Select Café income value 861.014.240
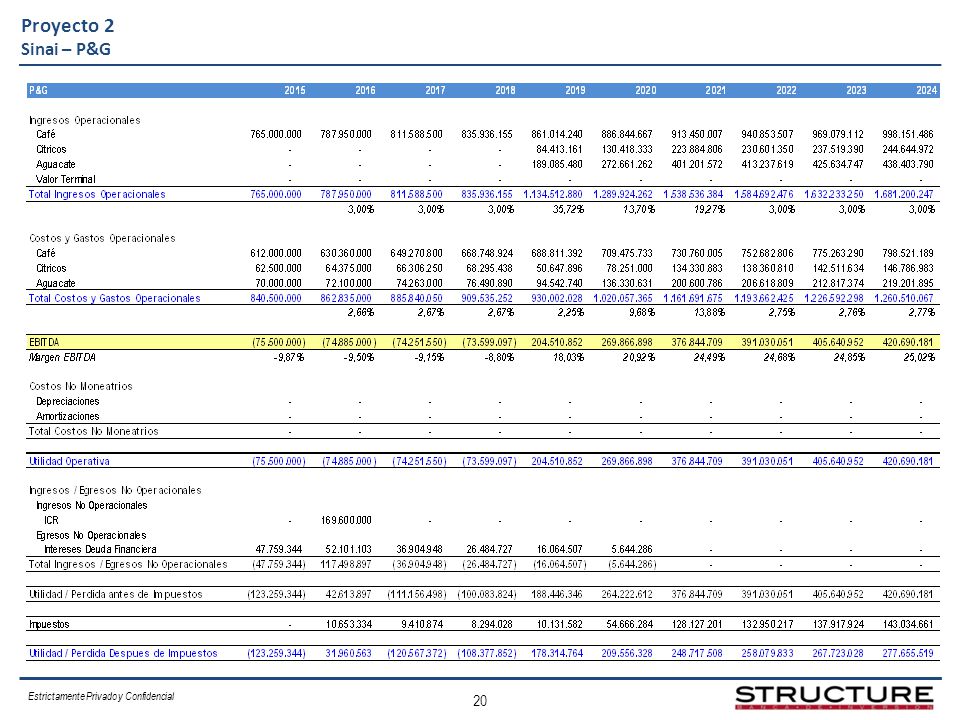The width and height of the screenshot is (960, 720). point(557,134)
